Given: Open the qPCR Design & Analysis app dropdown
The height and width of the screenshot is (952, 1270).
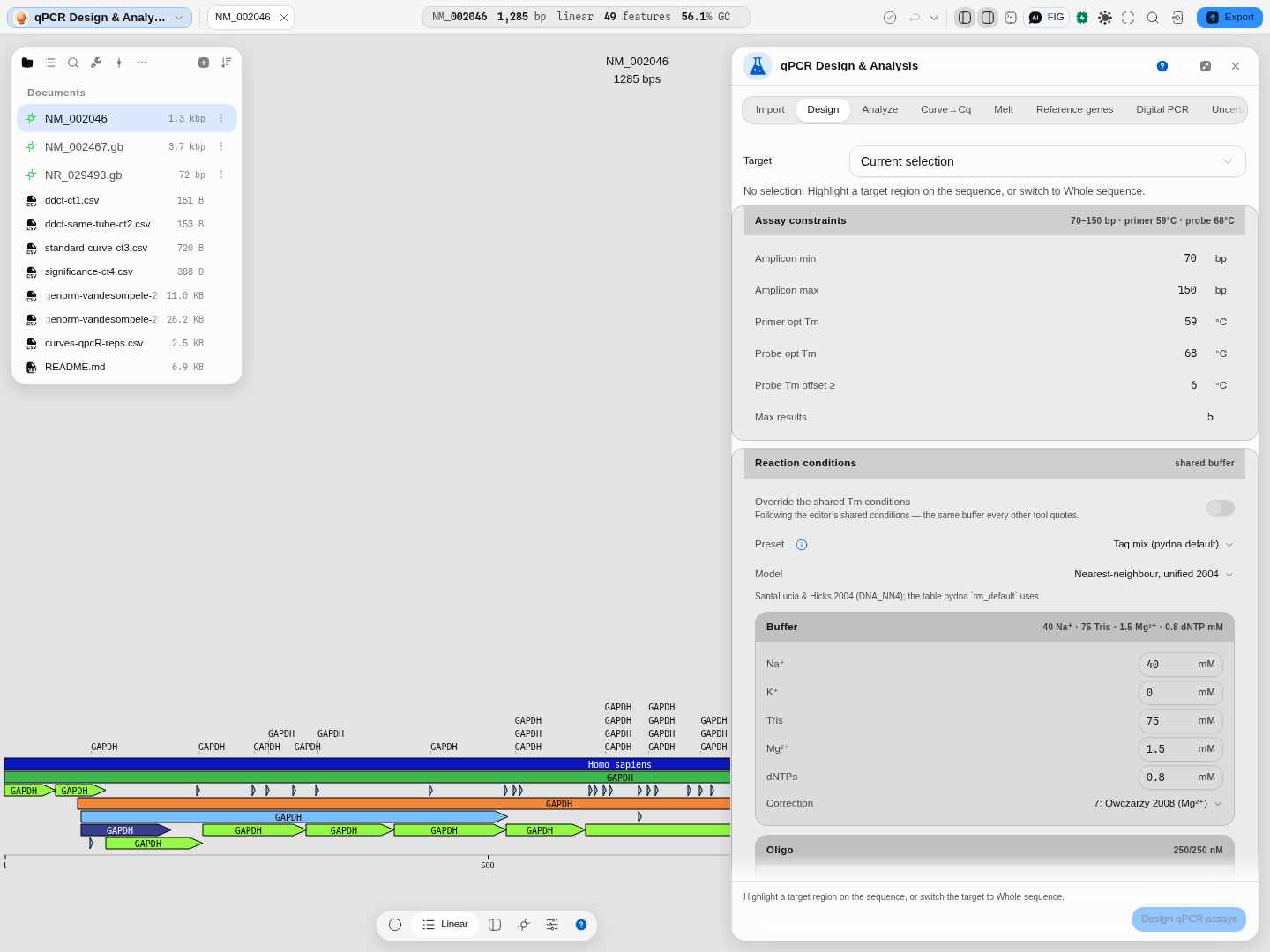Looking at the screenshot, I should 100,18.
